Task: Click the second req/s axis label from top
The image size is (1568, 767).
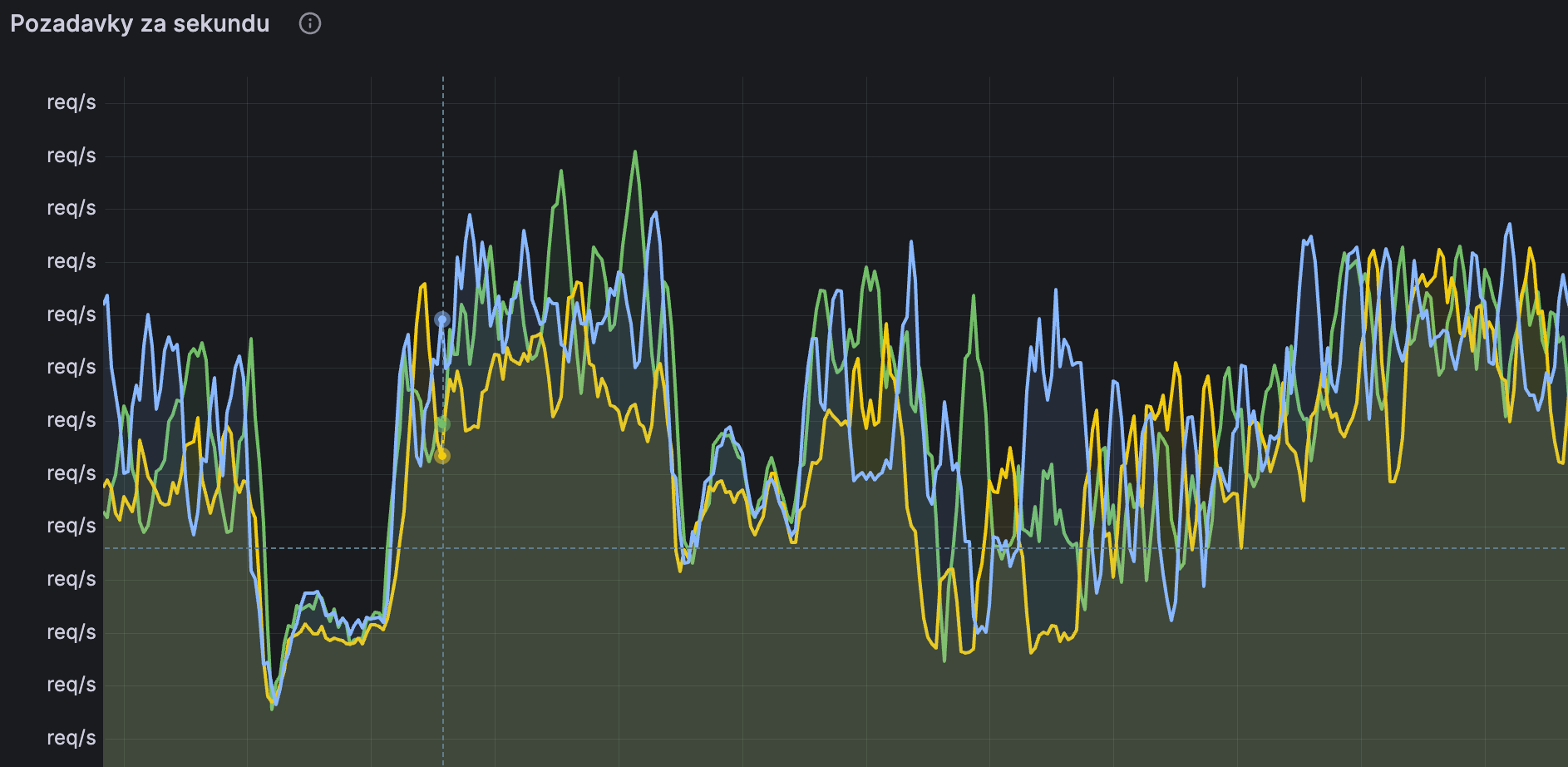Action: click(71, 156)
